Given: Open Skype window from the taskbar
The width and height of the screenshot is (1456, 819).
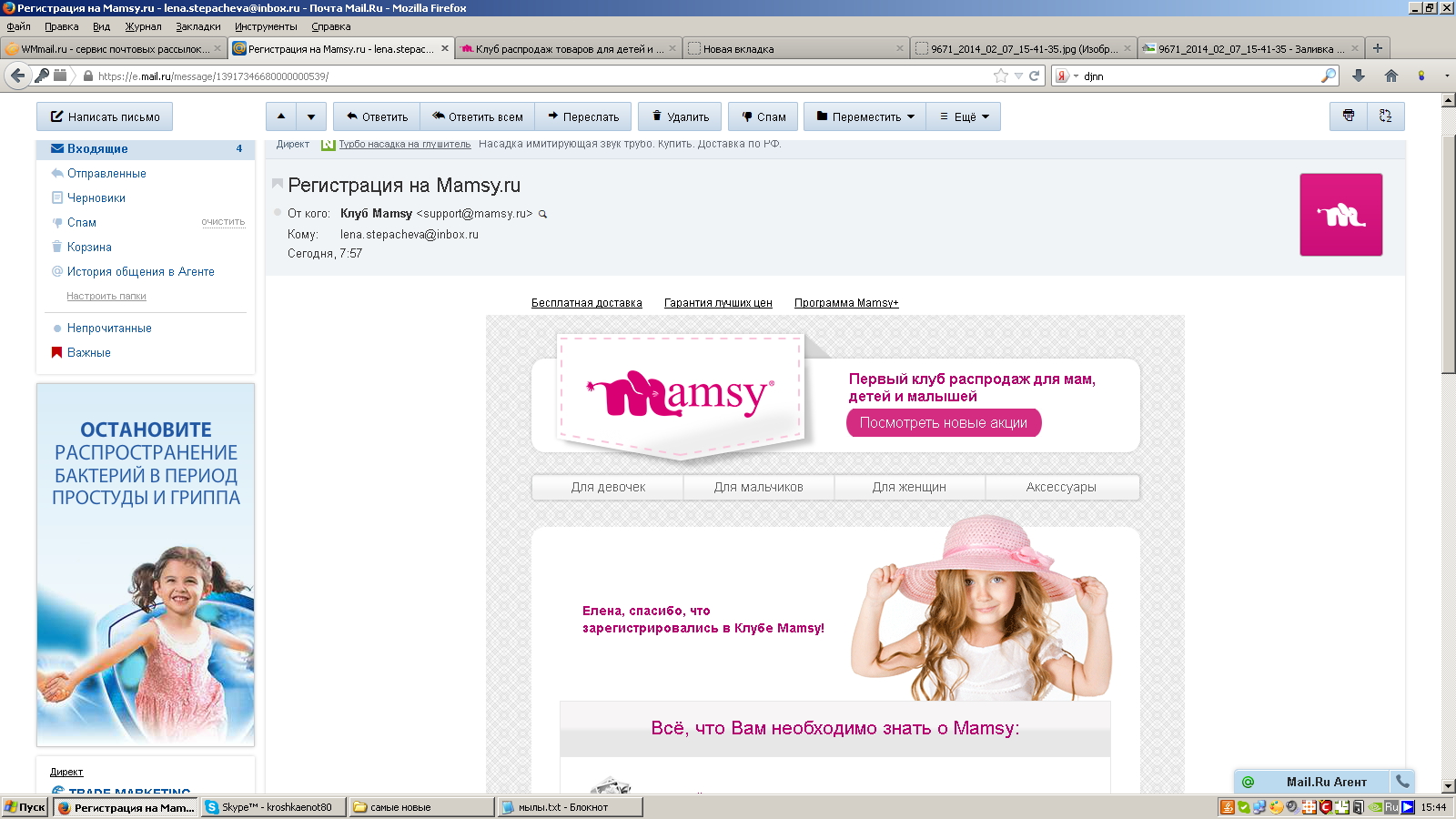Looking at the screenshot, I should point(273,807).
